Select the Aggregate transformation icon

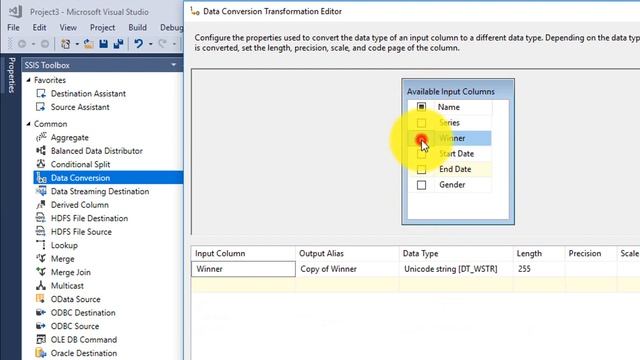pyautogui.click(x=41, y=138)
